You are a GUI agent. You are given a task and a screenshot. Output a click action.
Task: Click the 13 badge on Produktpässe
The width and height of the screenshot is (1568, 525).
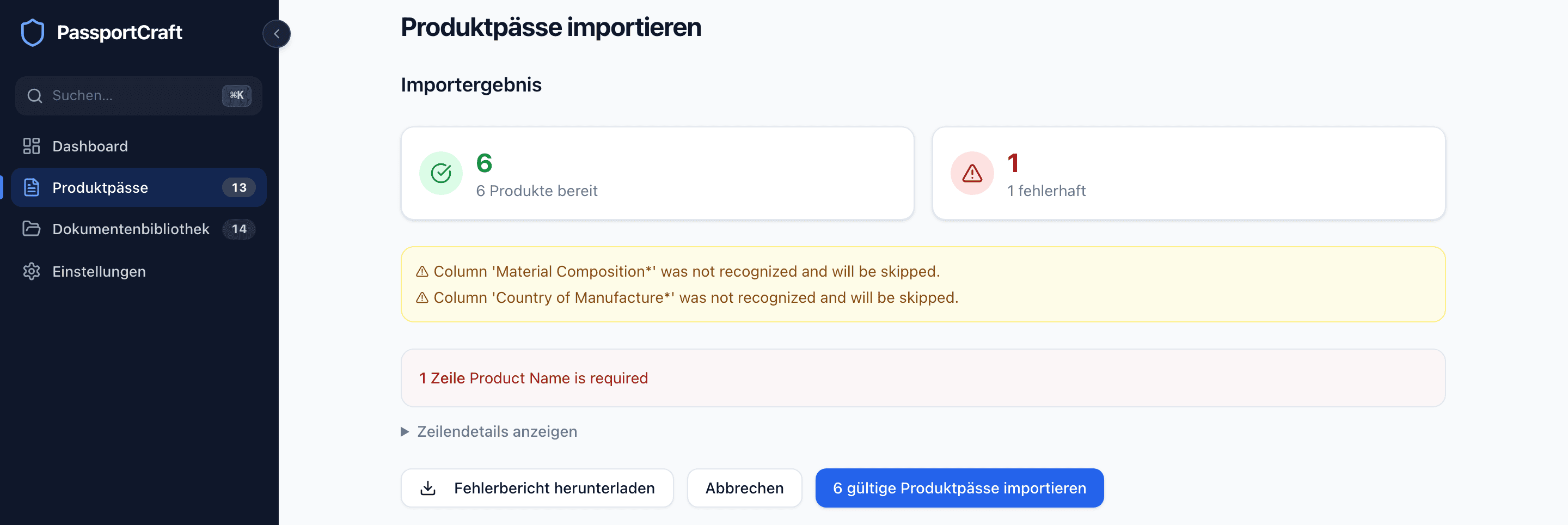(x=238, y=187)
